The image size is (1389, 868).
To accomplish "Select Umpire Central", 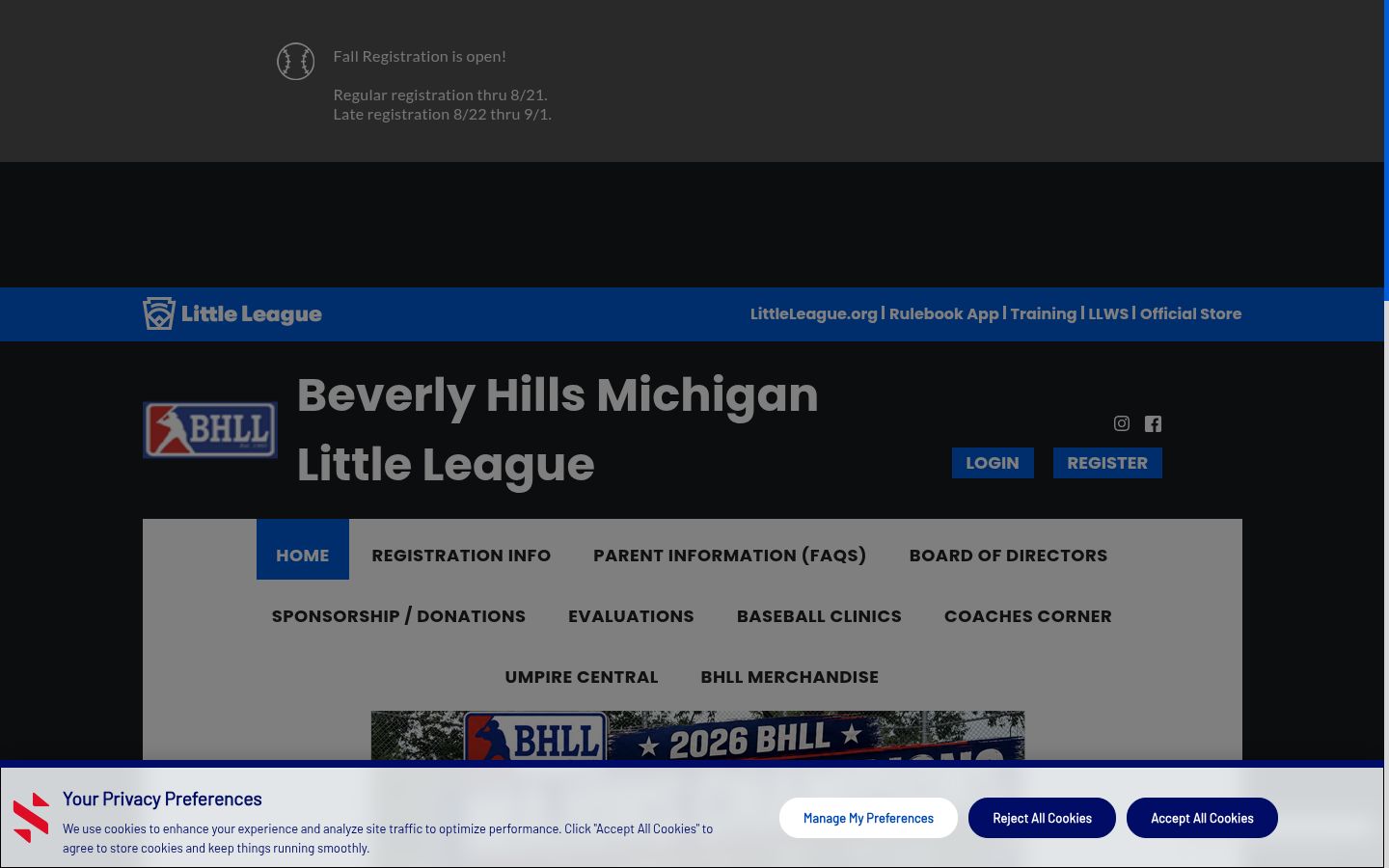I will click(x=582, y=676).
